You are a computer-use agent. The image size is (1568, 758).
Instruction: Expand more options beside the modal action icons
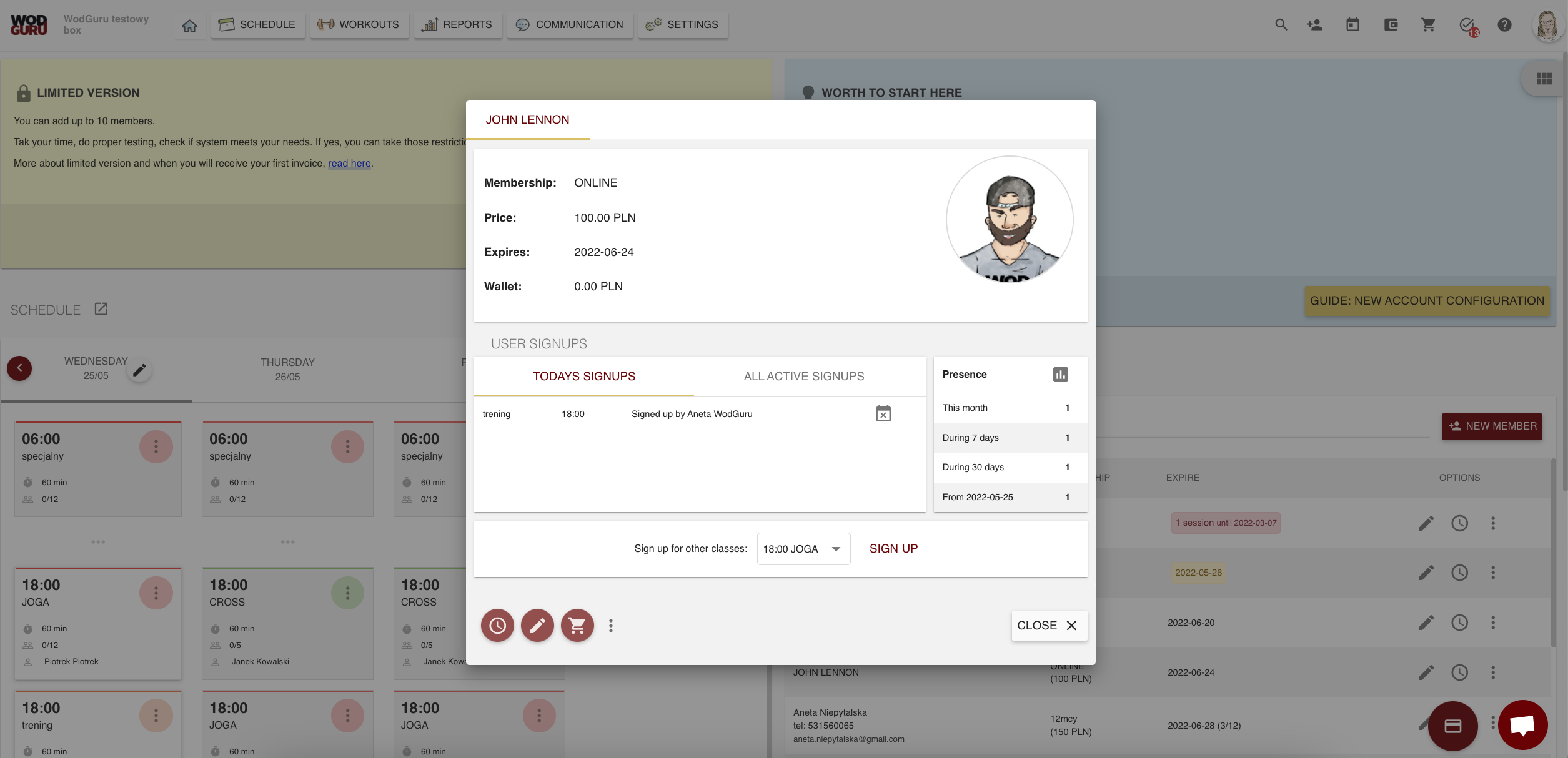click(x=610, y=625)
